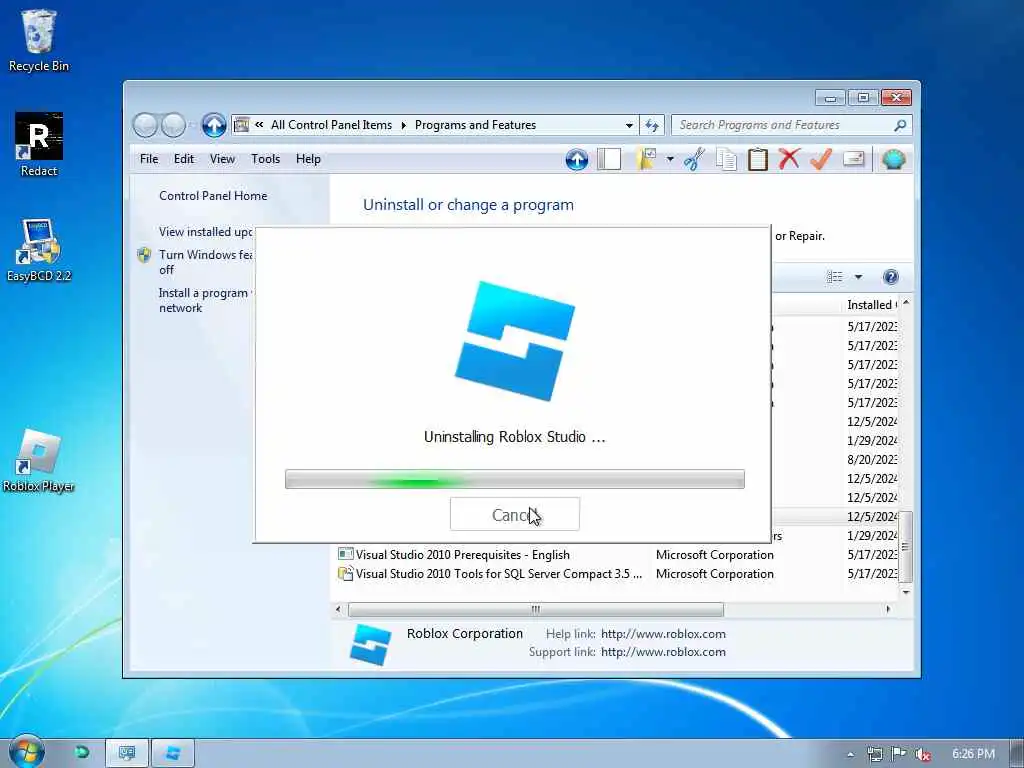Click View installed updates link
This screenshot has width=1024, height=768.
(x=206, y=232)
